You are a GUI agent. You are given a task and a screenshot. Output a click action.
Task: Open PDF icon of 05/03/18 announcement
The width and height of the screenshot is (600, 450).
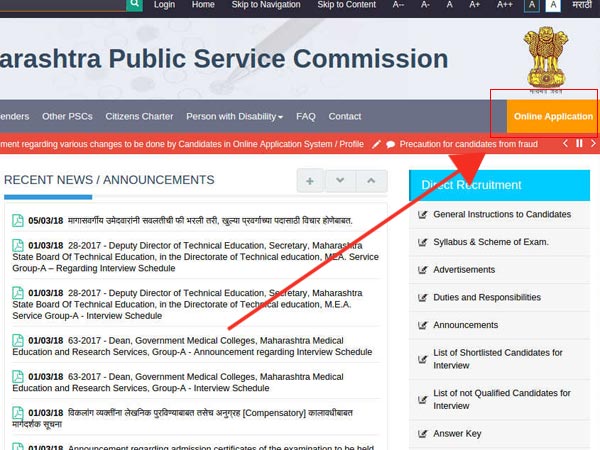click(x=18, y=220)
